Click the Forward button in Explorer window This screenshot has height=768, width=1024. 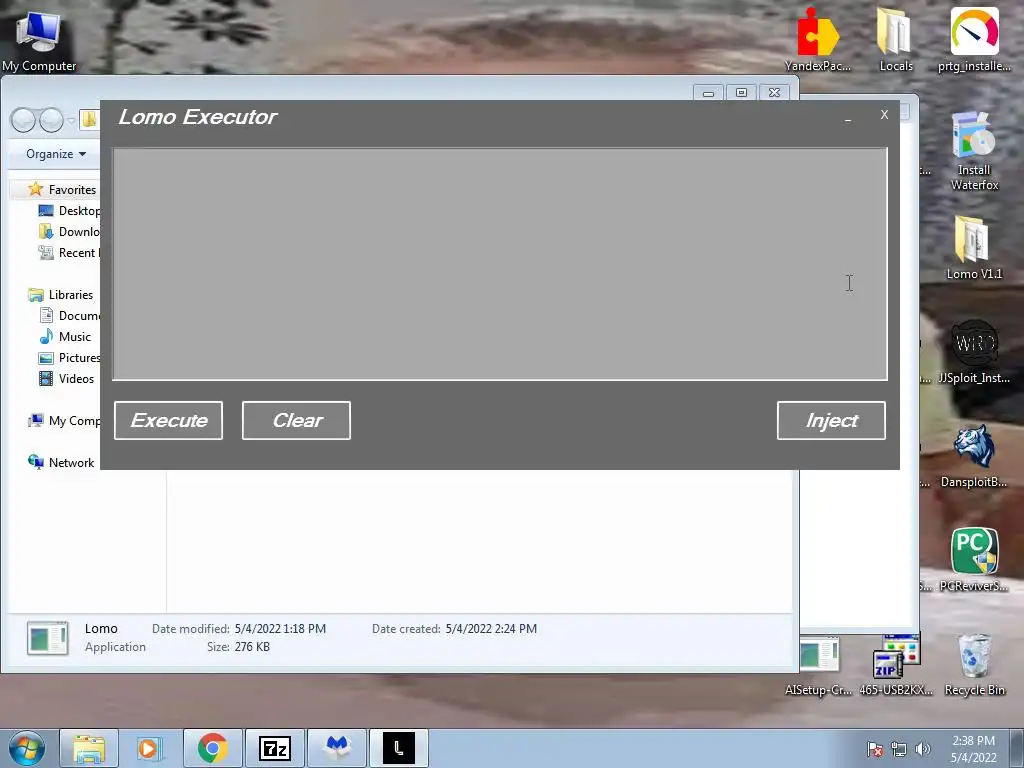coord(51,120)
